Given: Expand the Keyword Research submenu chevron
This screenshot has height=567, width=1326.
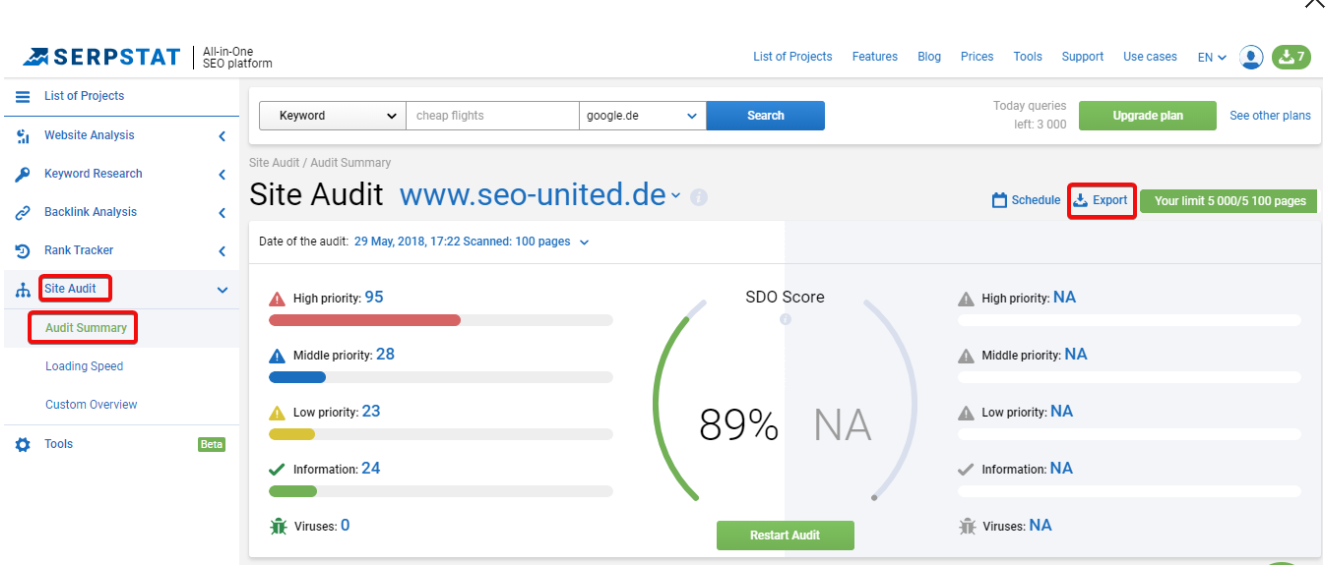Looking at the screenshot, I should pos(222,175).
